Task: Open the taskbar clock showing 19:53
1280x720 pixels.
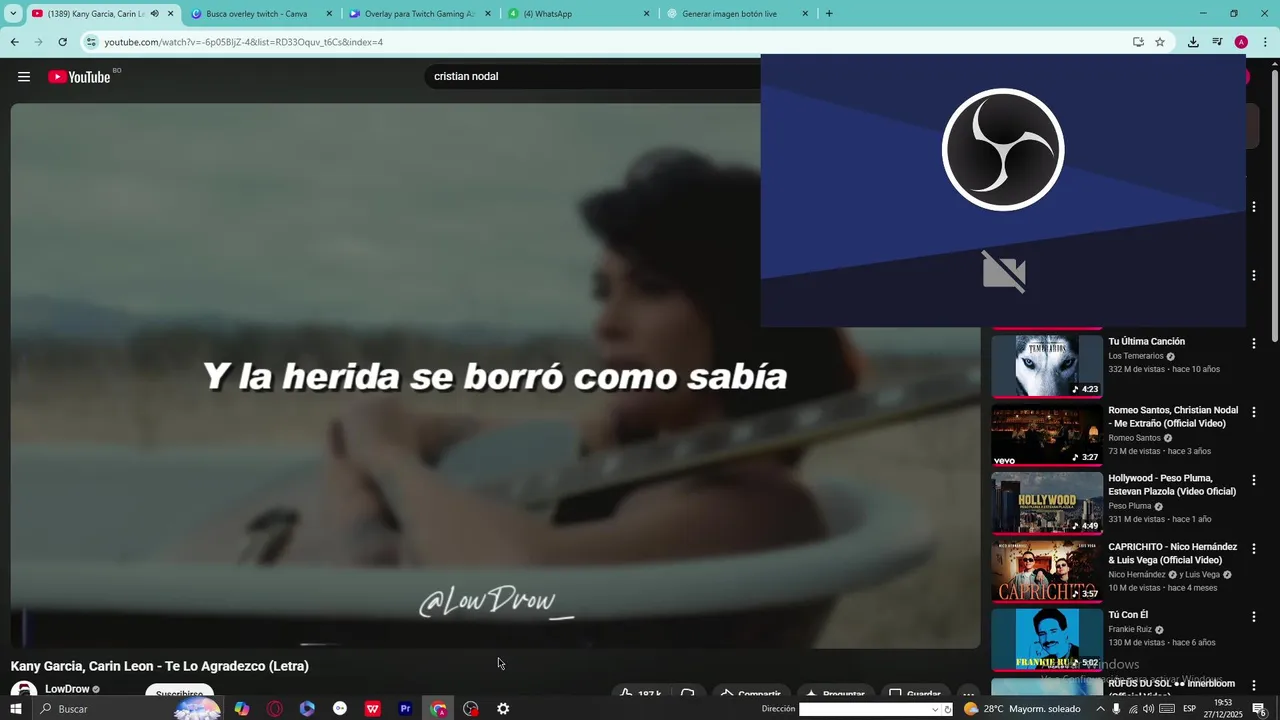Action: 1223,709
